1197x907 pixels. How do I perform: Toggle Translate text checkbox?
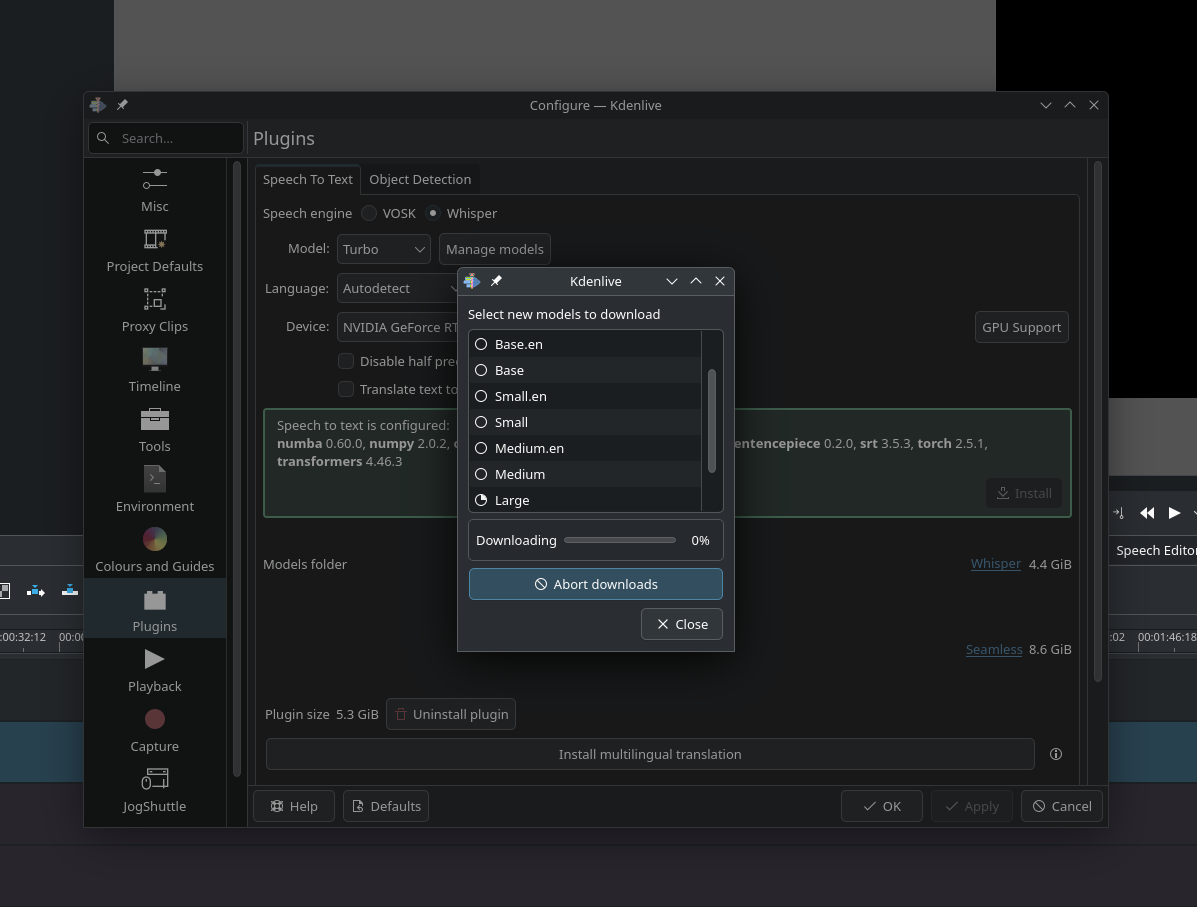346,389
